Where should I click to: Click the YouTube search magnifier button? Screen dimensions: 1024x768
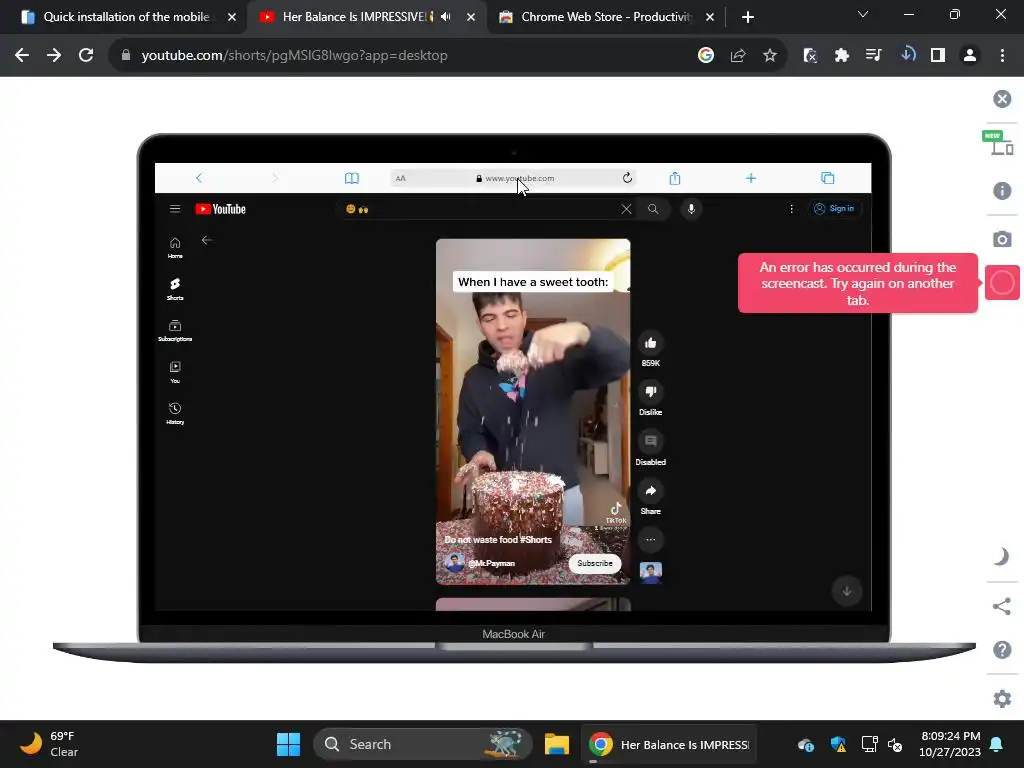pyautogui.click(x=653, y=209)
